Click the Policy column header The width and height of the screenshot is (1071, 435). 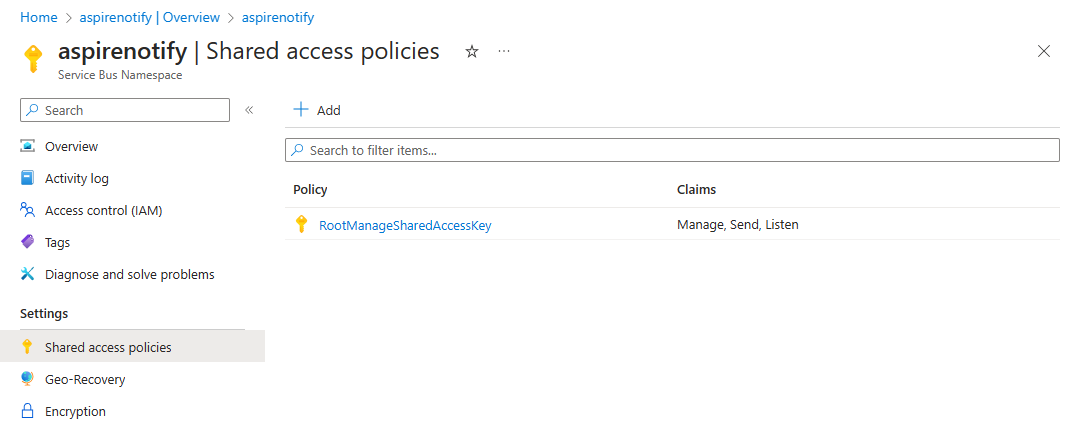click(310, 190)
